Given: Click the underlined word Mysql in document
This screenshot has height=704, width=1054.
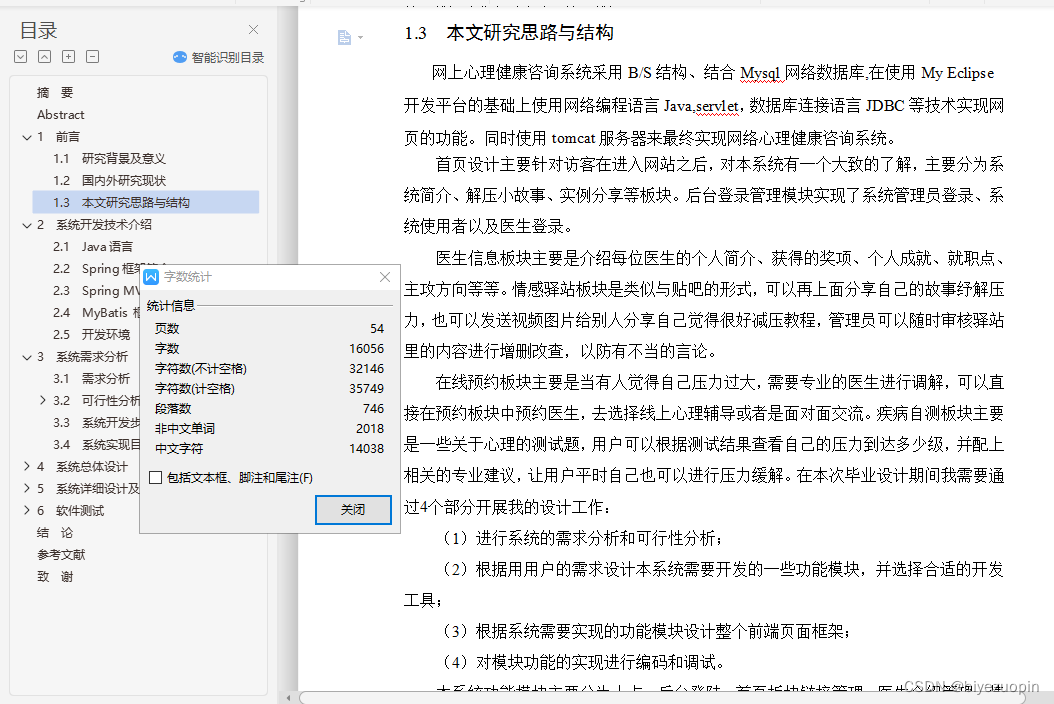Looking at the screenshot, I should 760,73.
